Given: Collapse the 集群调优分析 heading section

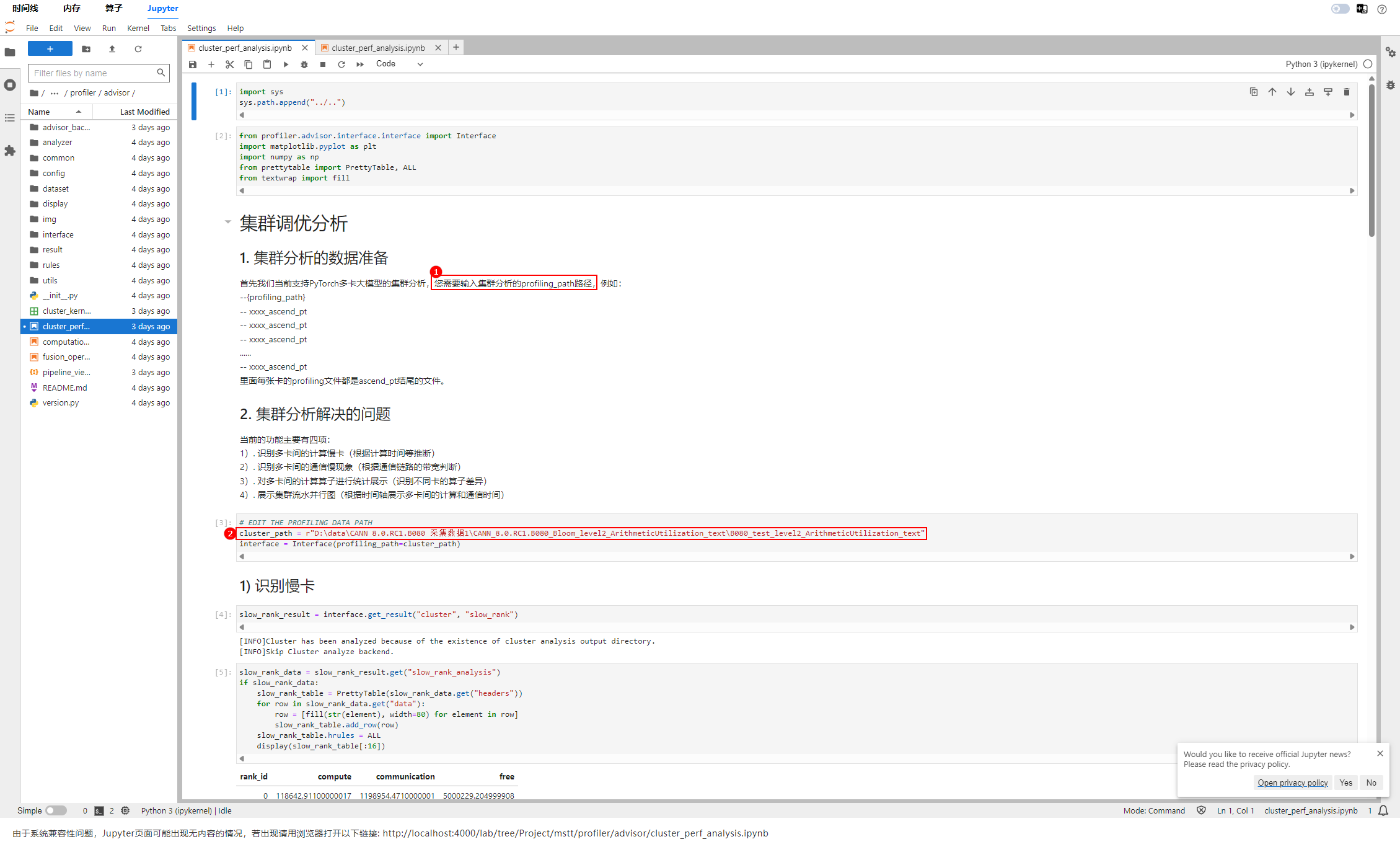Looking at the screenshot, I should (227, 222).
